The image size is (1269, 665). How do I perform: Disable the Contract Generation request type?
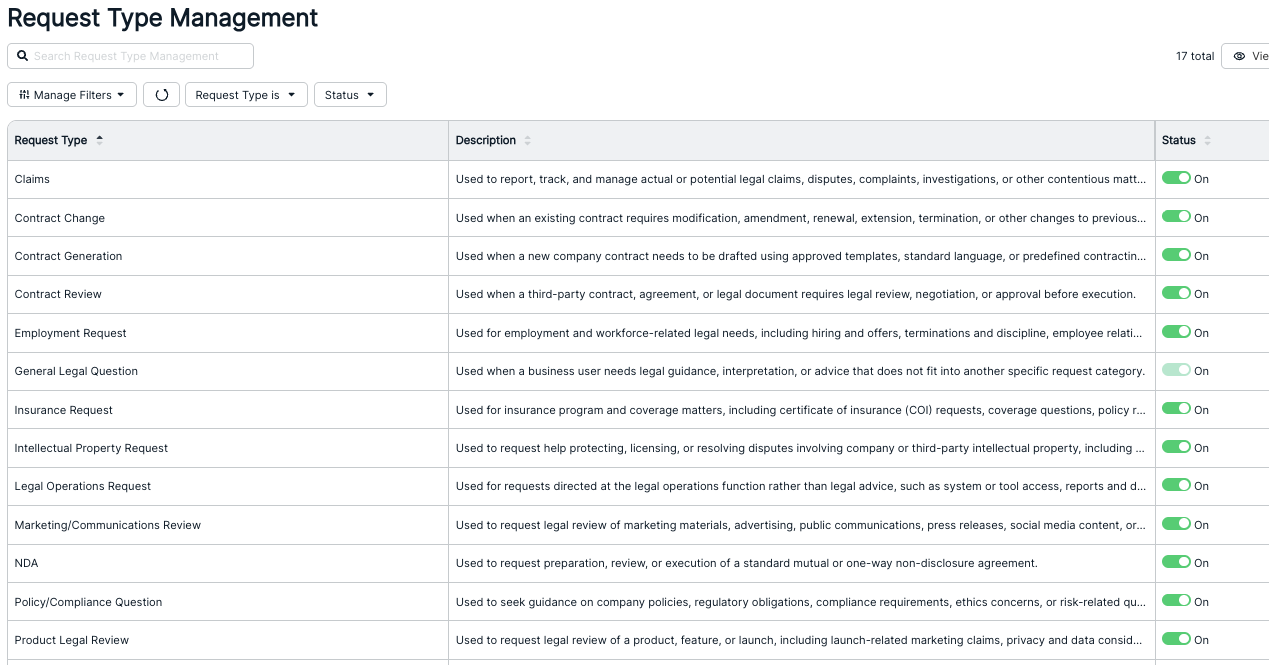point(1176,255)
